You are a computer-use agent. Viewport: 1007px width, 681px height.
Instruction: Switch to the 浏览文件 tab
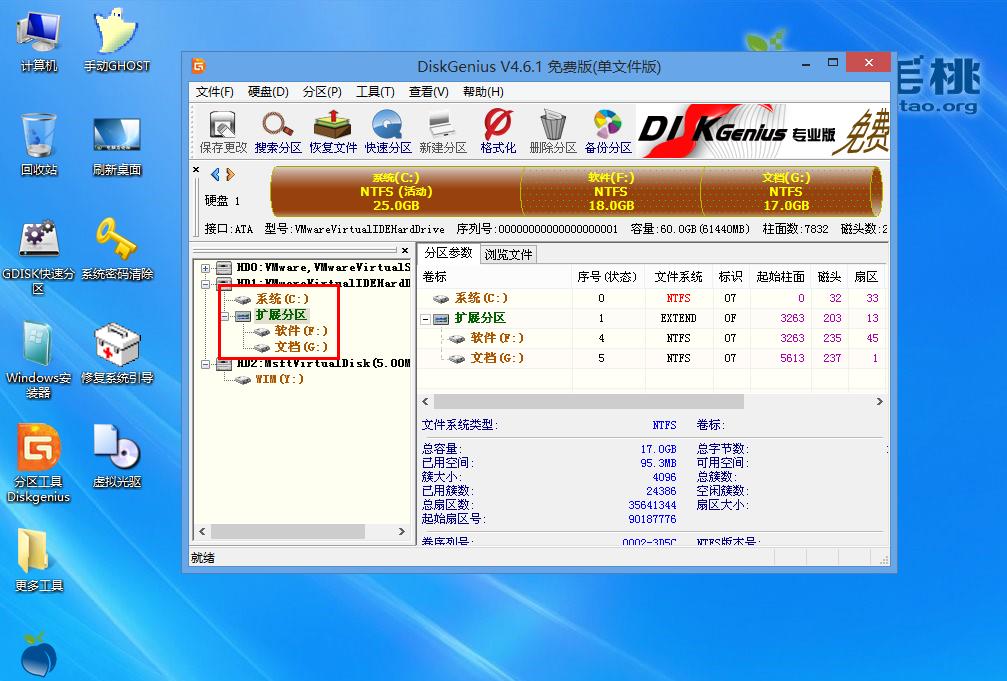(x=508, y=254)
